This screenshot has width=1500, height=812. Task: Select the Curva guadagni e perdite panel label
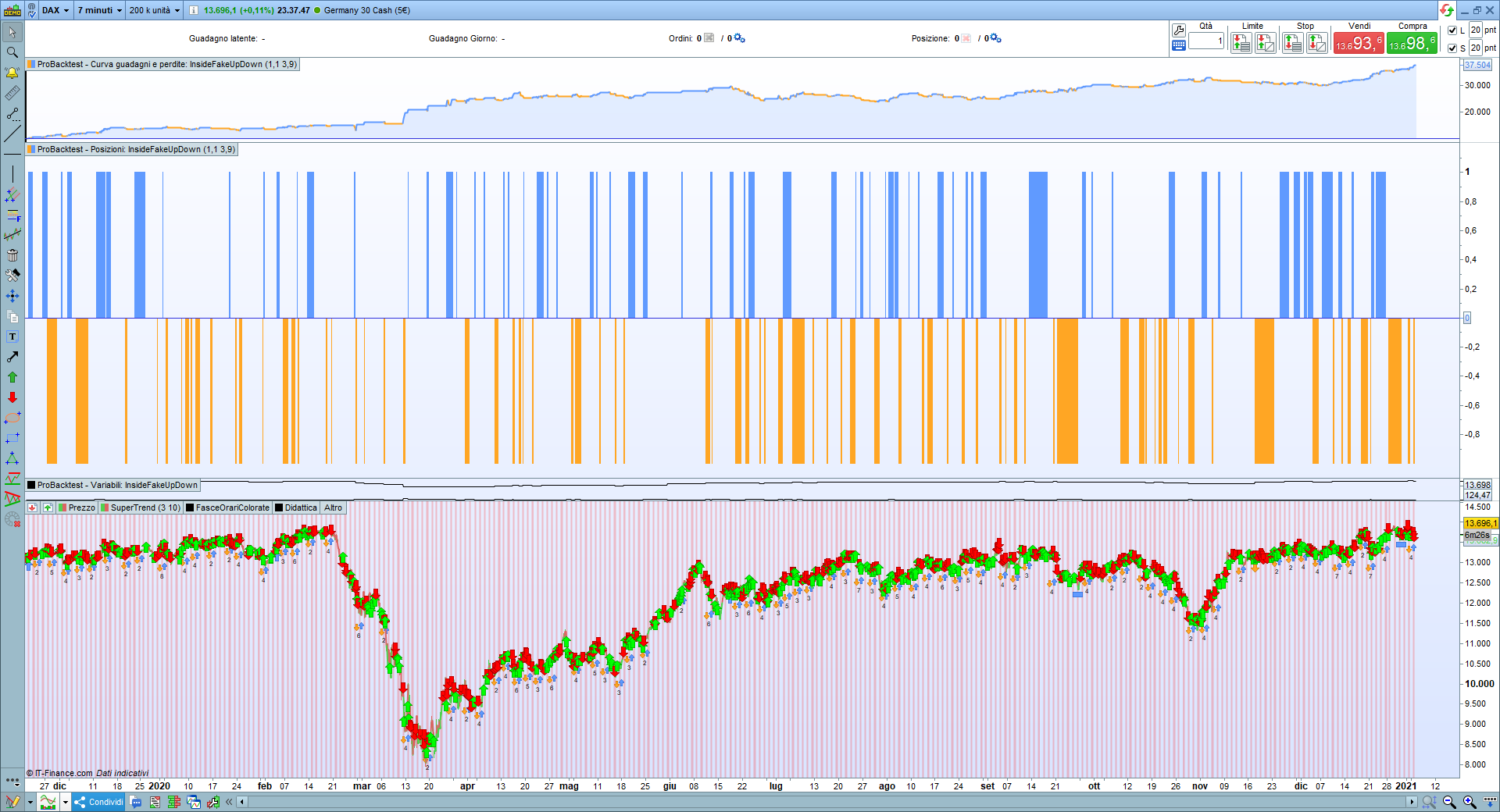(x=162, y=64)
